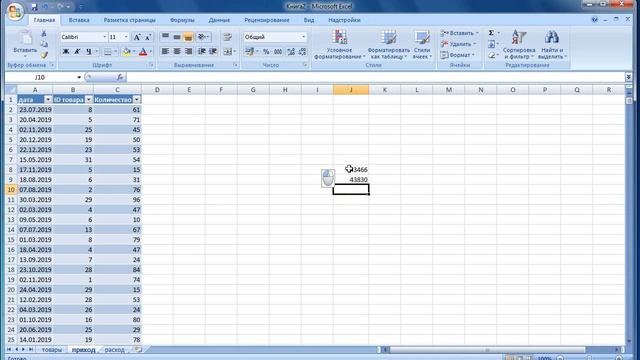Open Форматировать как таблицу gallery
This screenshot has width=640, height=360.
[388, 44]
